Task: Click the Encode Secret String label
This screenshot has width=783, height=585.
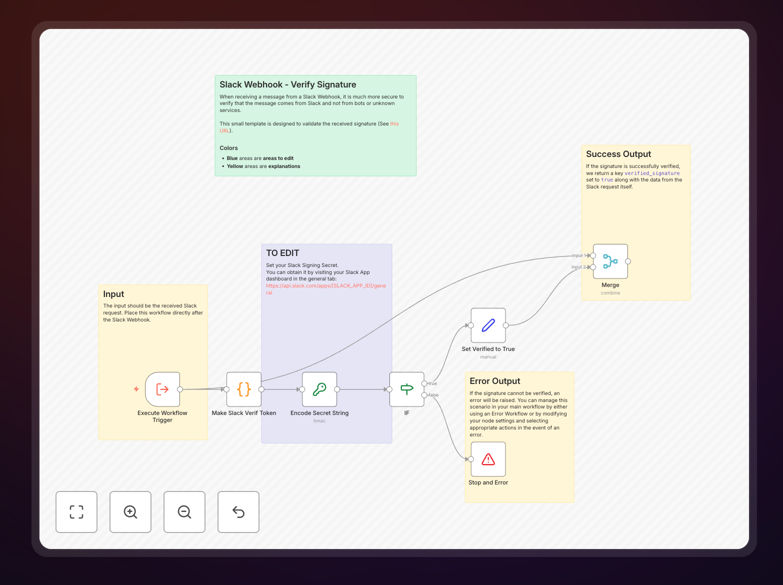Action: click(x=320, y=413)
